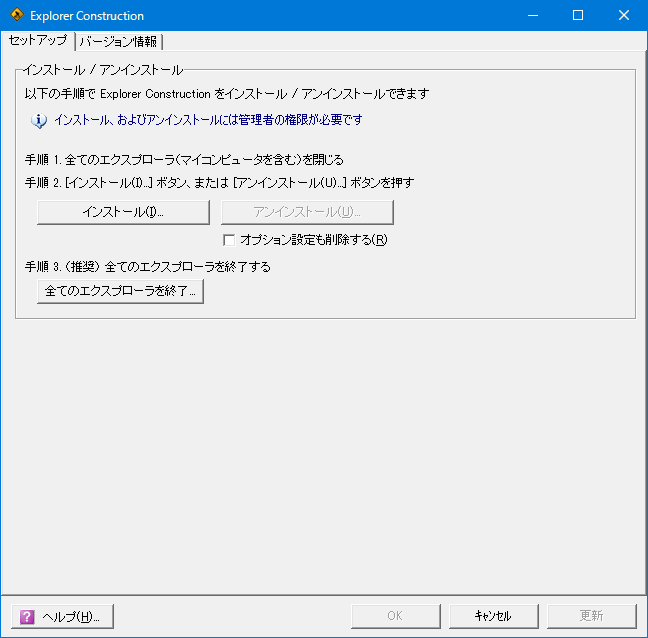
Task: Click the grayed 更新 button
Action: click(x=591, y=616)
